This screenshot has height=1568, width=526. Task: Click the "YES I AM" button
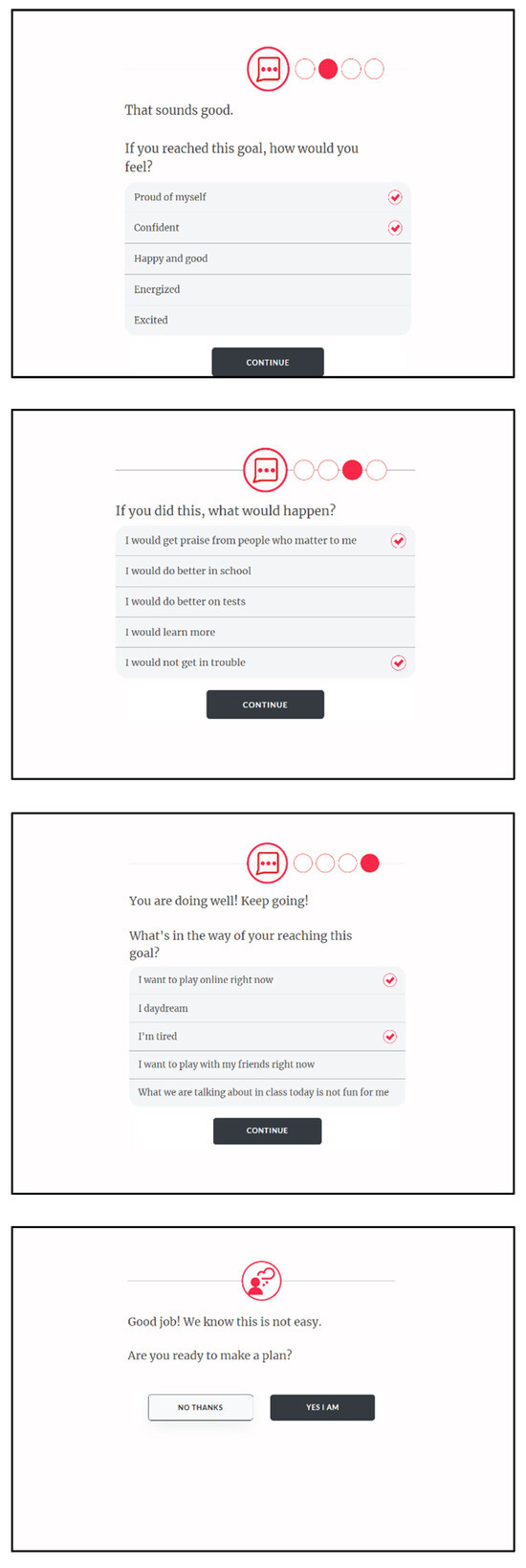coord(322,1407)
